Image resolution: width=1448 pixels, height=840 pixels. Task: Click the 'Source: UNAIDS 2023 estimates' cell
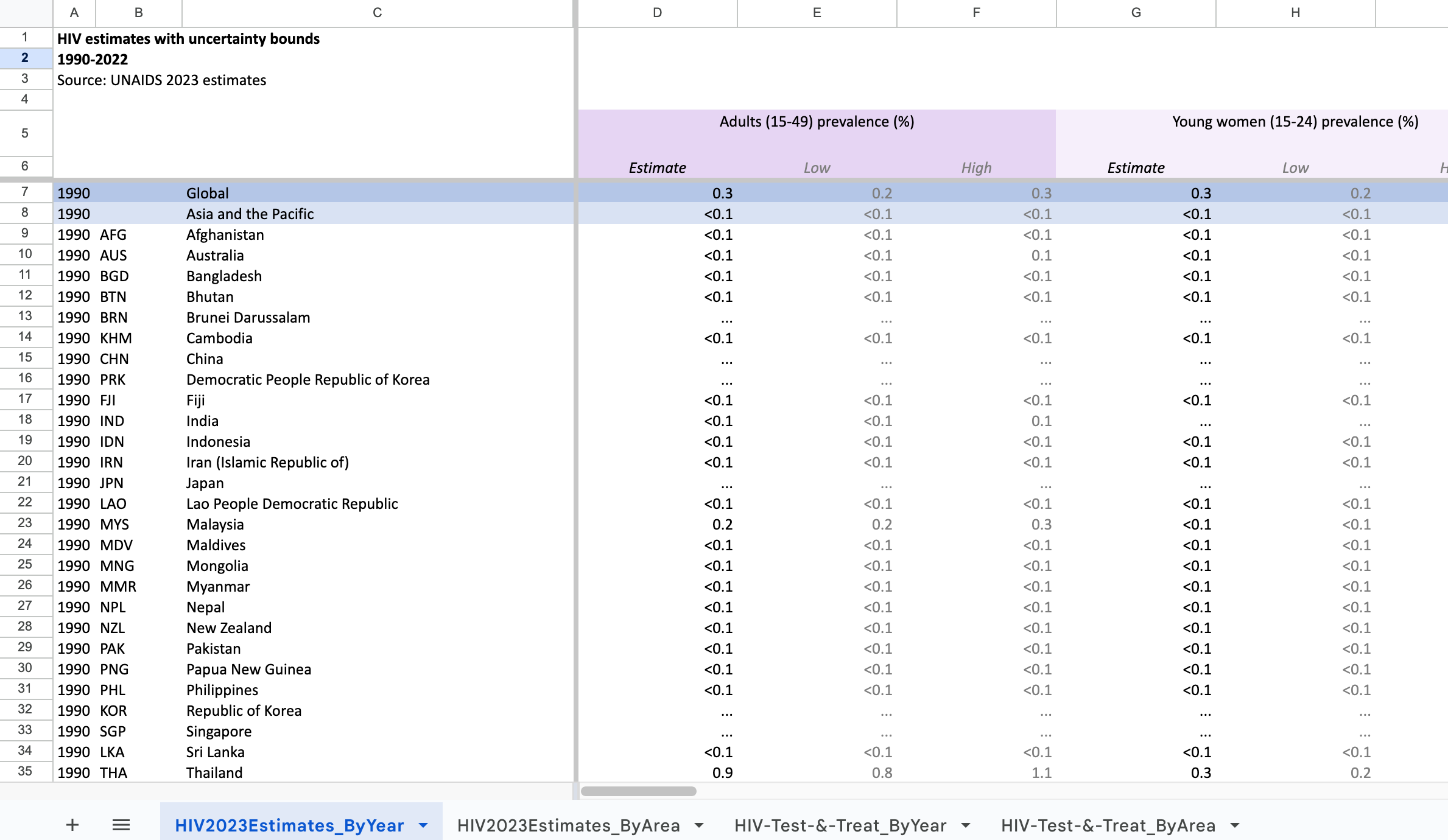click(161, 80)
